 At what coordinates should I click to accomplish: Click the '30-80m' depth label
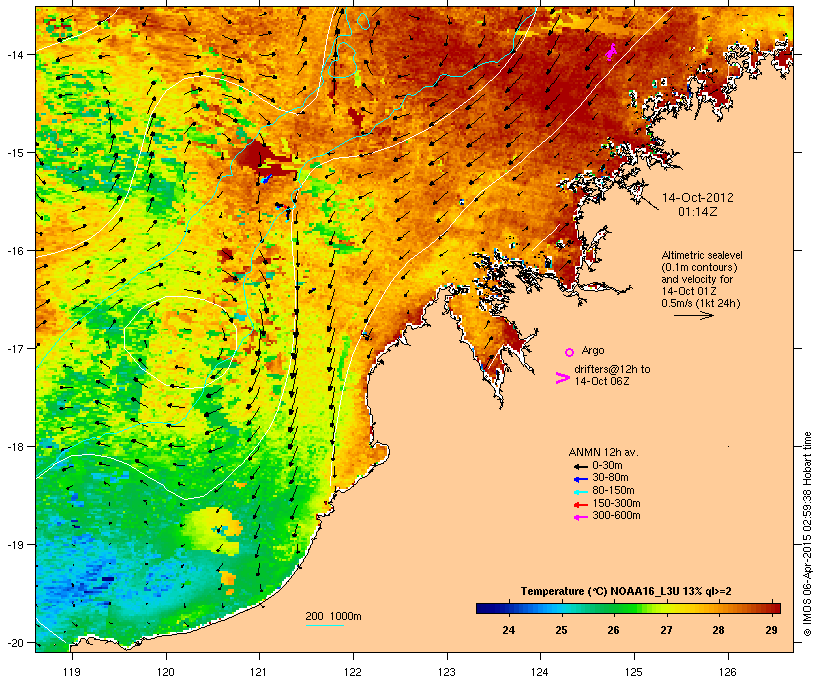pyautogui.click(x=610, y=478)
